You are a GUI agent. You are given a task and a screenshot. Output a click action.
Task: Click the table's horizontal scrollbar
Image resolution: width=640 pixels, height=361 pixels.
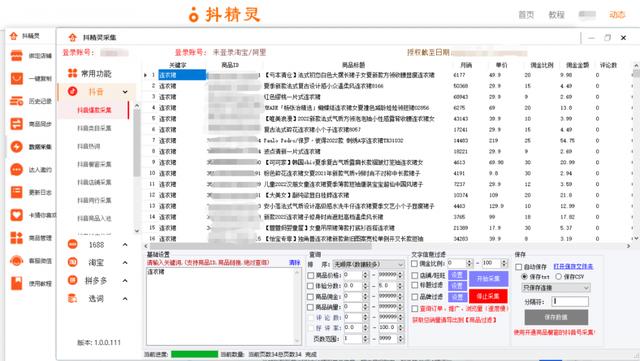260,246
